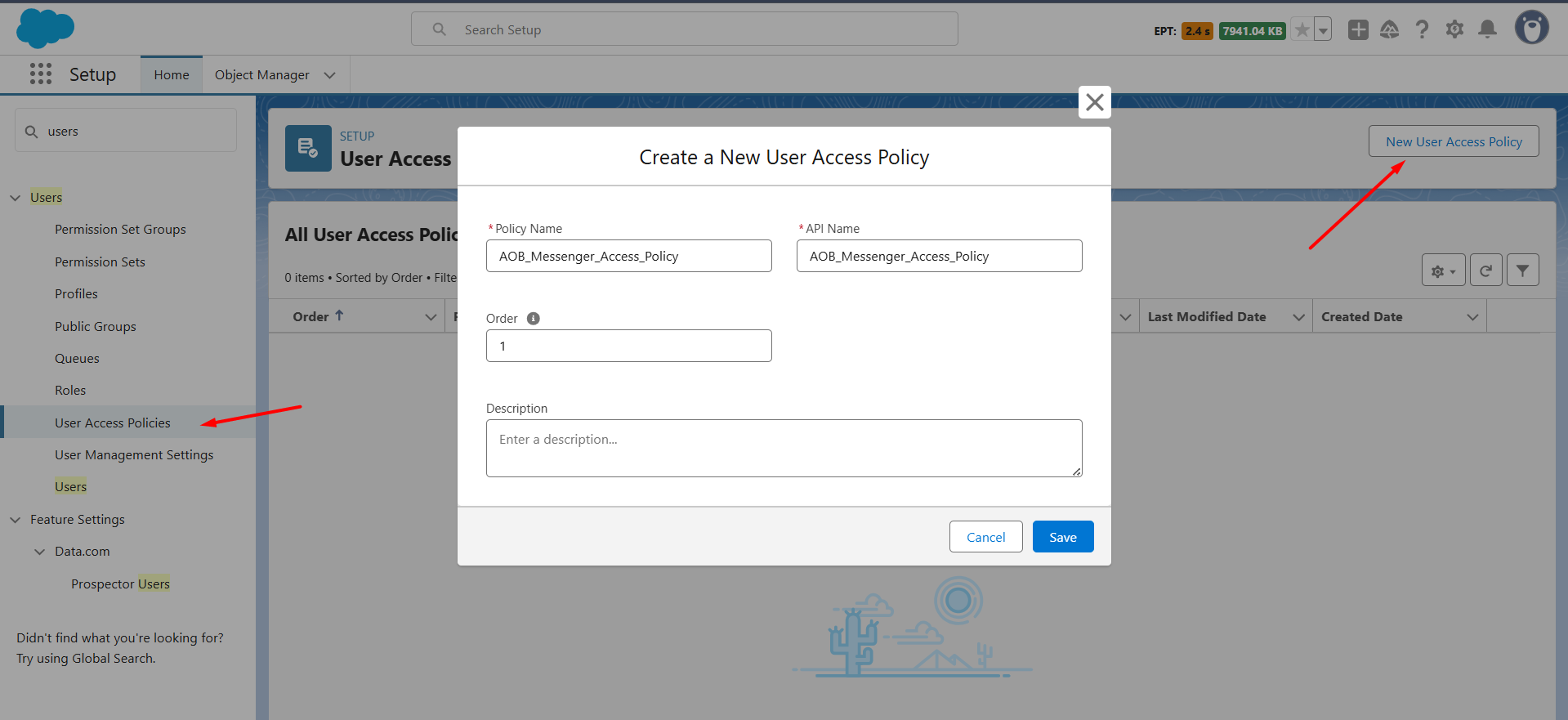Open the notifications bell
1568x720 pixels.
(x=1488, y=29)
